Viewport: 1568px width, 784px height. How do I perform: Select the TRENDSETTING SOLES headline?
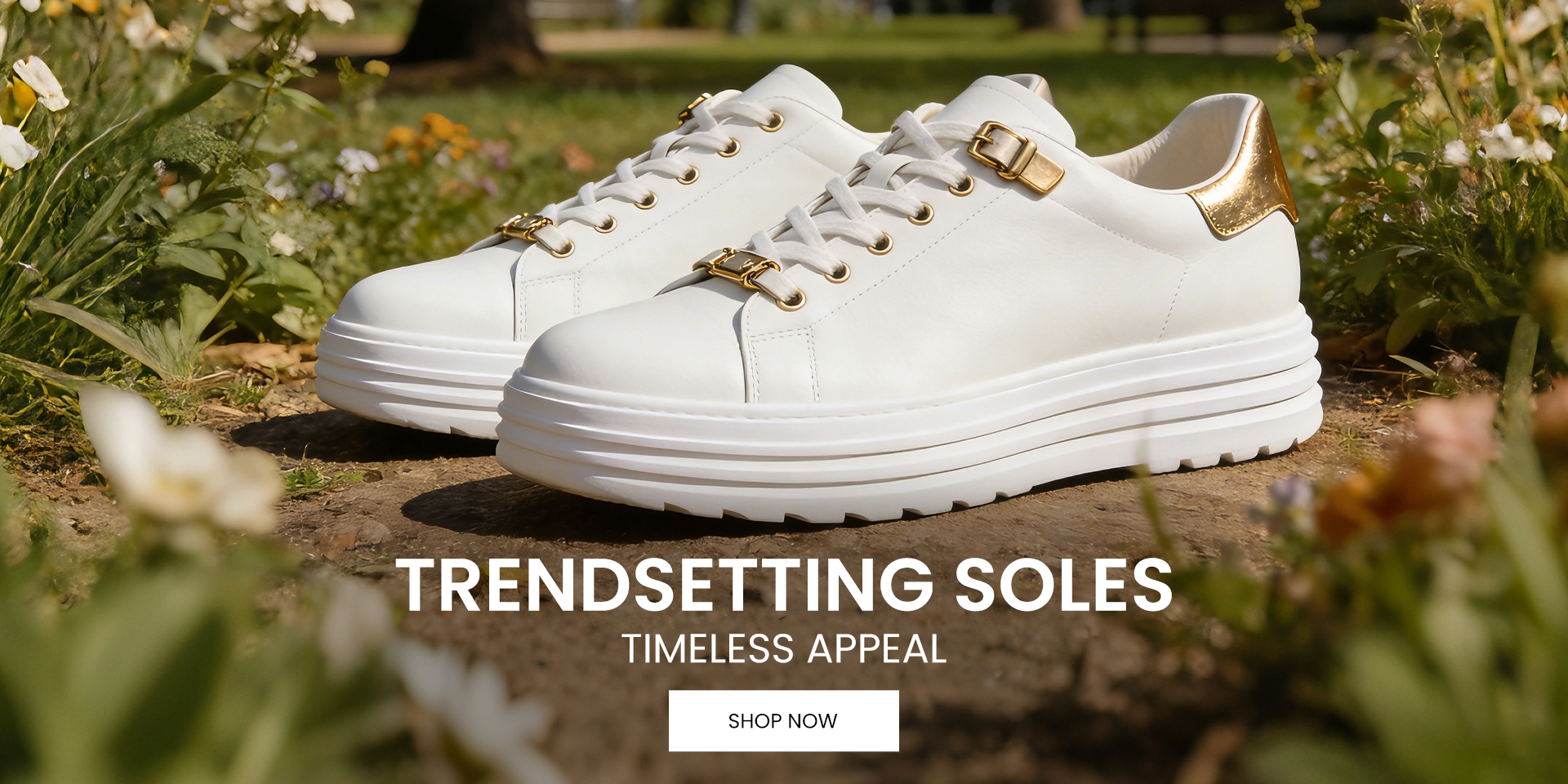coord(784,585)
